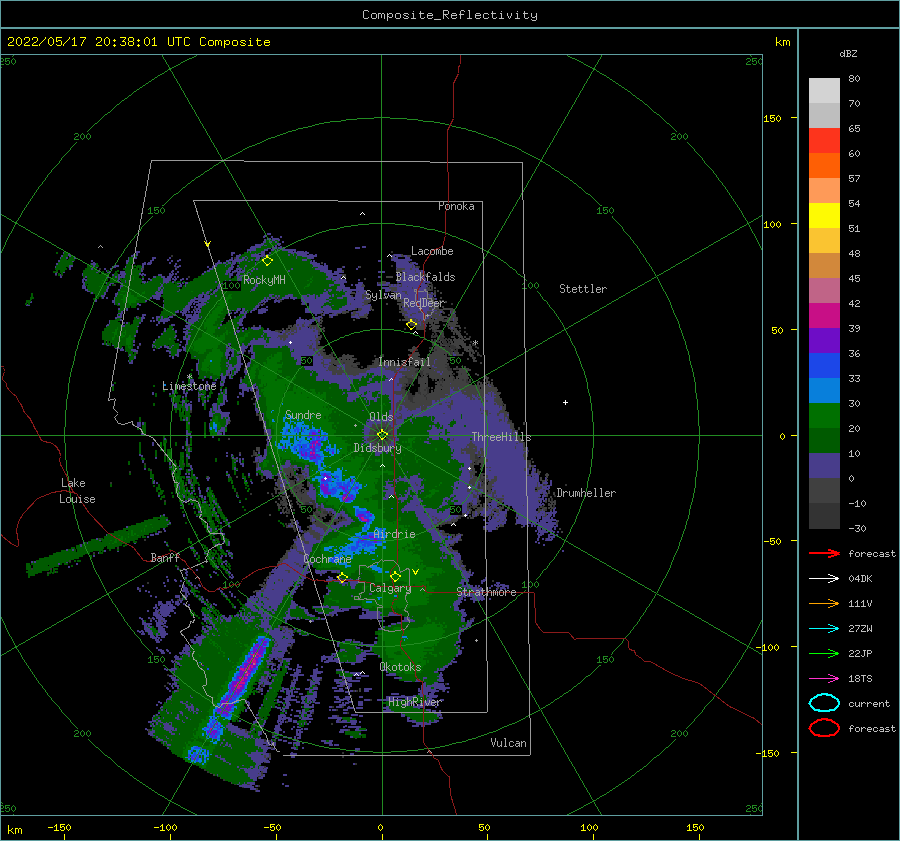The image size is (900, 841).
Task: Click the Cochrane town label
Action: 327,559
